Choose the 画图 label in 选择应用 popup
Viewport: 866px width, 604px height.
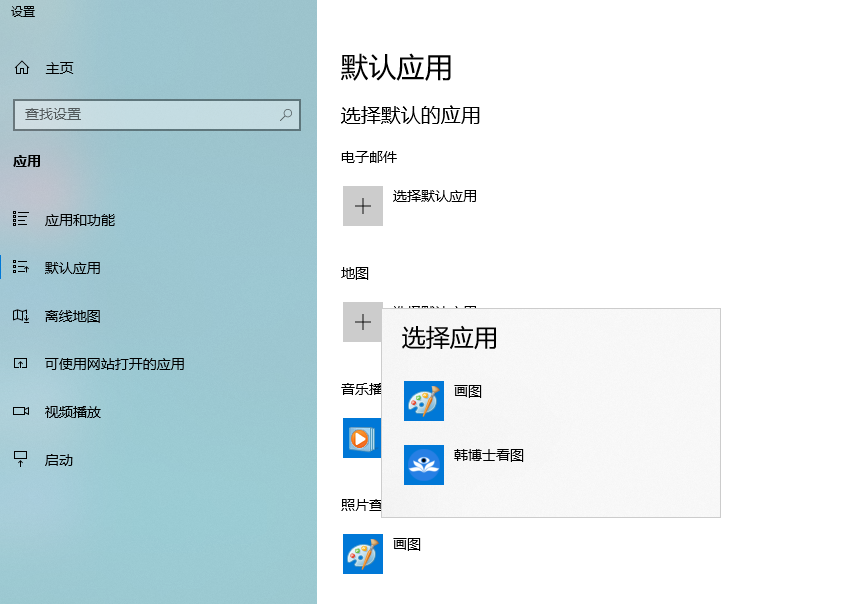pos(468,392)
